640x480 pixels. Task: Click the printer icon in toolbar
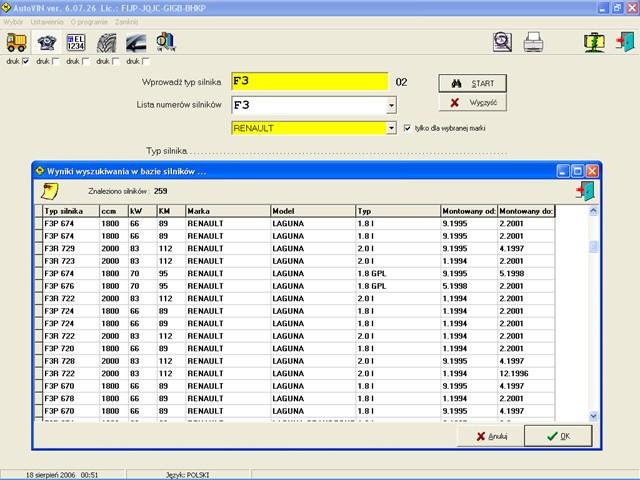tap(533, 42)
